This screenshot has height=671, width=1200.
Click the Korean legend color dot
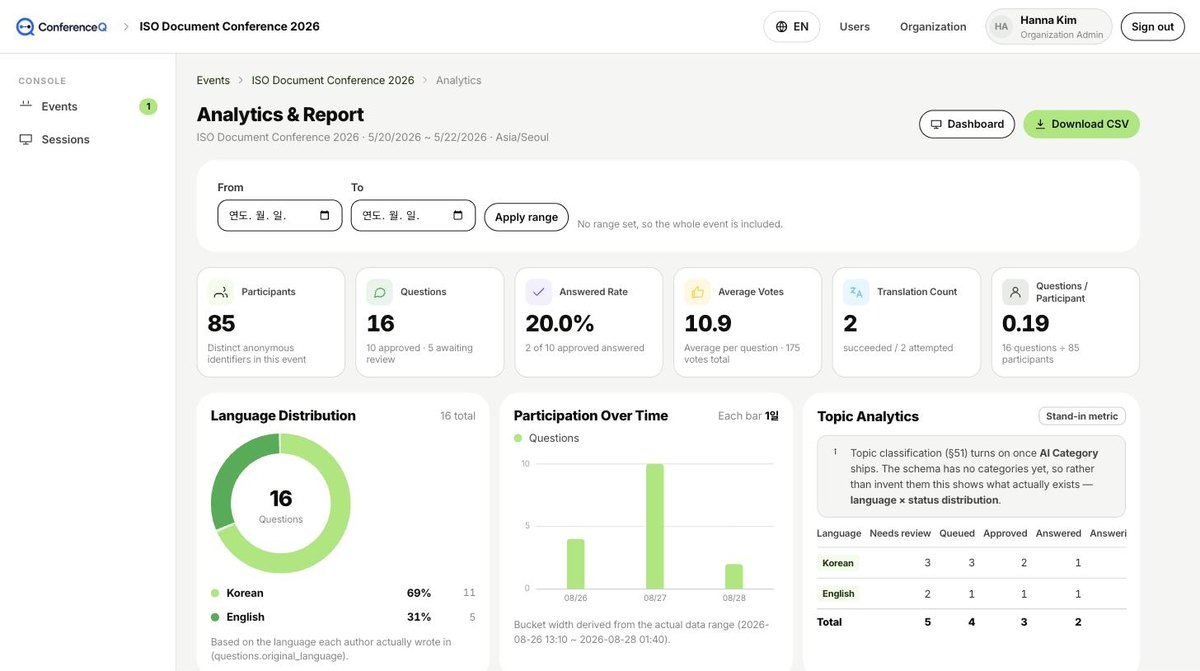pos(215,593)
